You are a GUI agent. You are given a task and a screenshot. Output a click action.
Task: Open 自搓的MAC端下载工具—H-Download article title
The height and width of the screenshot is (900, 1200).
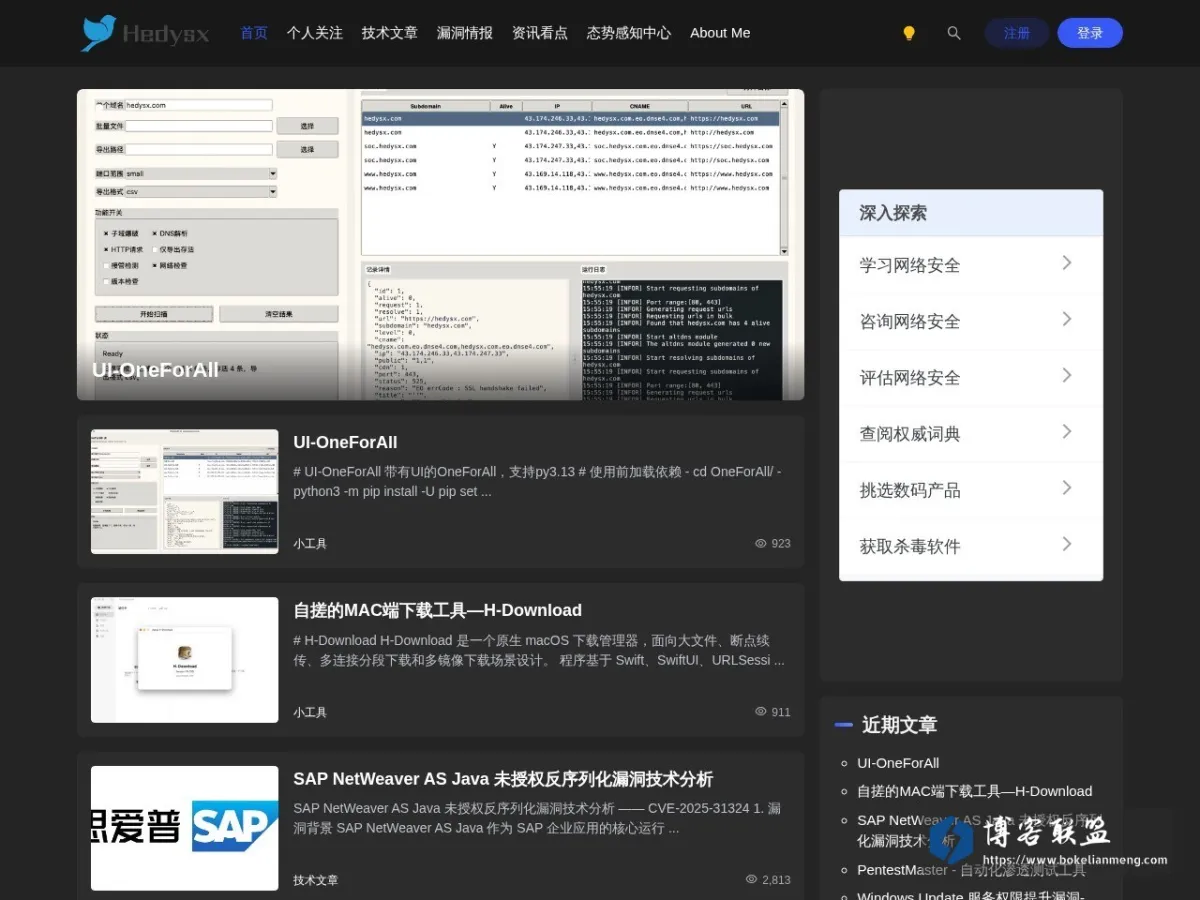pos(437,610)
